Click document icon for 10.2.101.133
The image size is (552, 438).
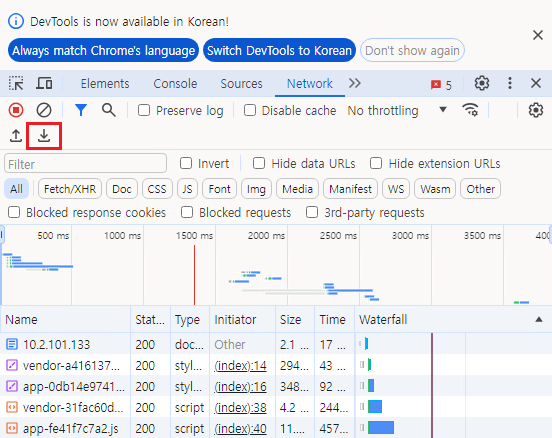[12, 344]
